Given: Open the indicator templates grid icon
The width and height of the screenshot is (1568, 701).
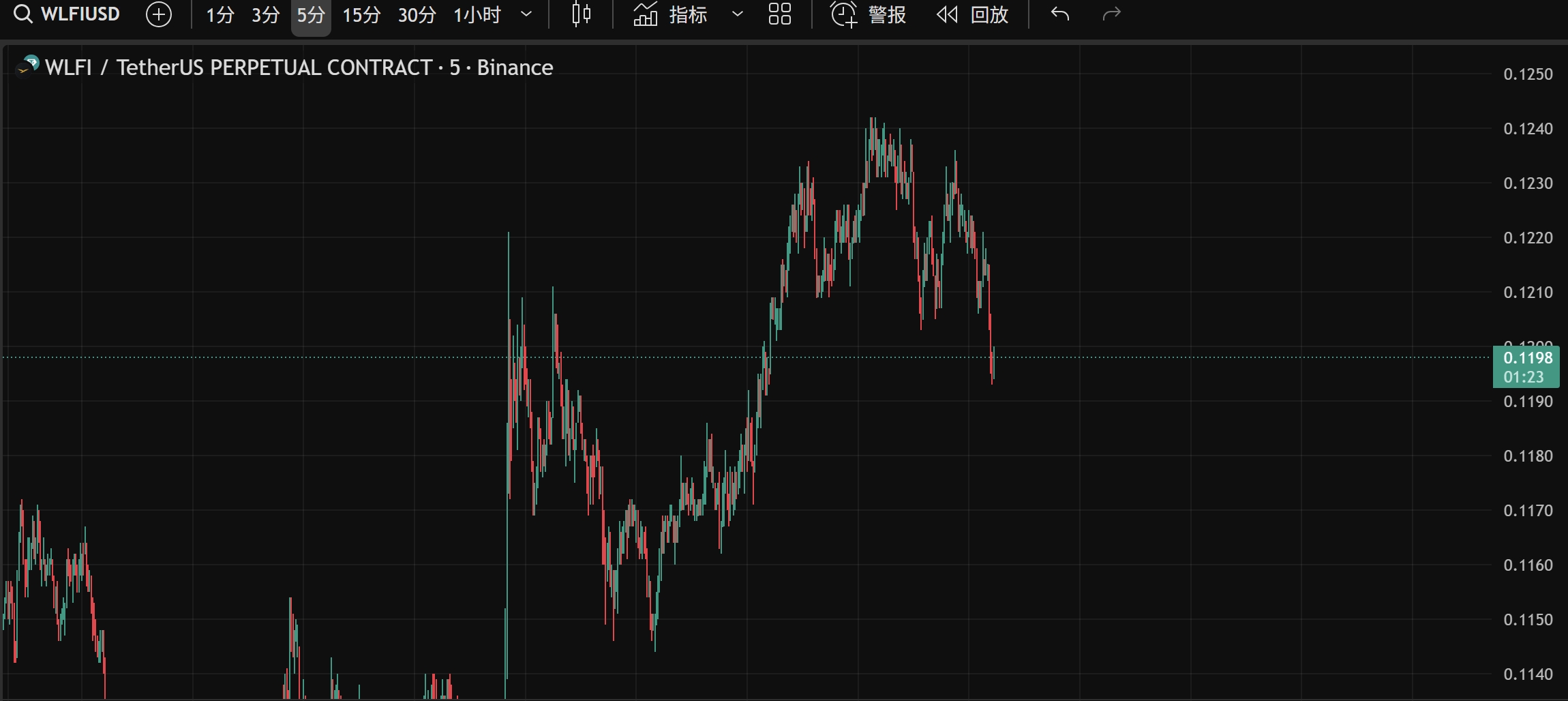Looking at the screenshot, I should [x=779, y=14].
